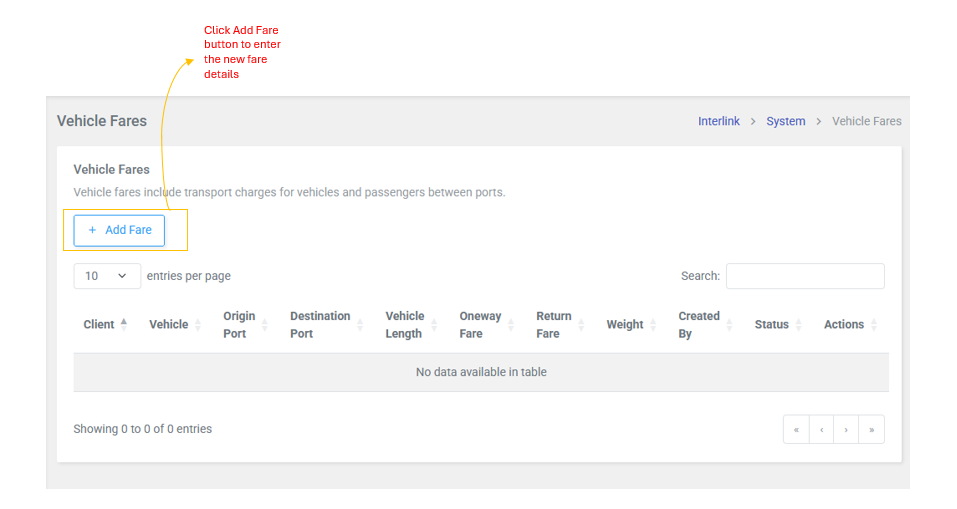Viewport: 957px width, 509px height.
Task: Open the Interlink breadcrumb link
Action: pos(718,121)
